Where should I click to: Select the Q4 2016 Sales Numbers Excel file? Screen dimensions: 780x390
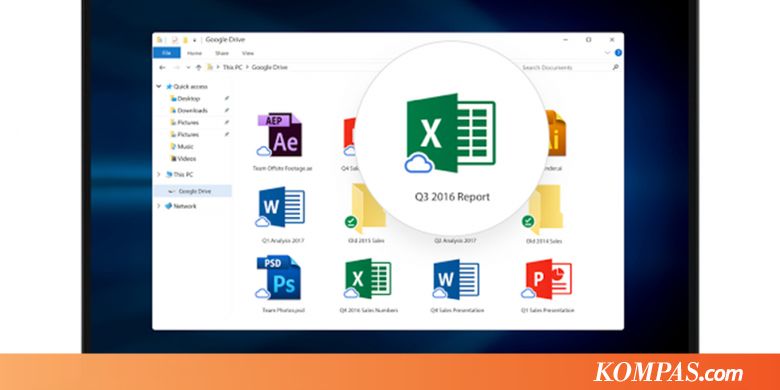(x=369, y=278)
